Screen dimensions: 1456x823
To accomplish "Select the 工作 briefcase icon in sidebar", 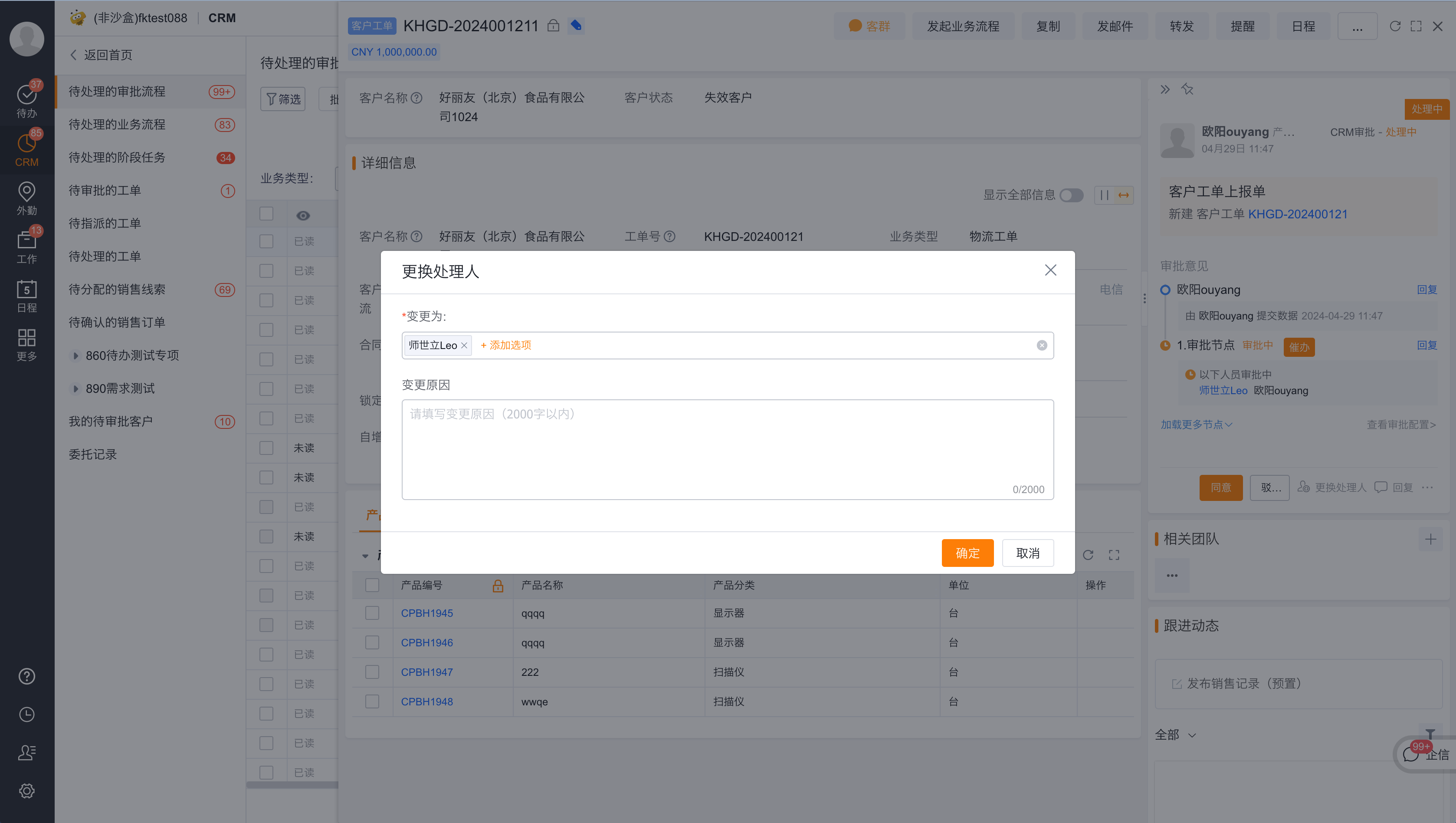I will coord(26,244).
